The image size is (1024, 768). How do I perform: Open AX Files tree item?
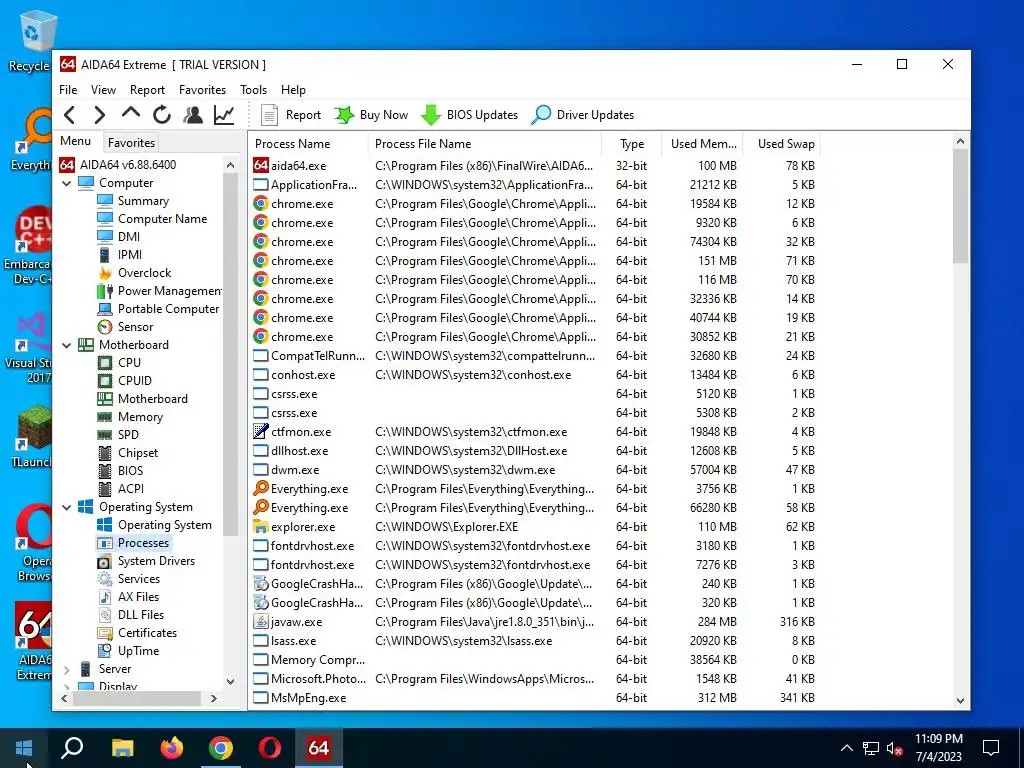click(x=128, y=597)
